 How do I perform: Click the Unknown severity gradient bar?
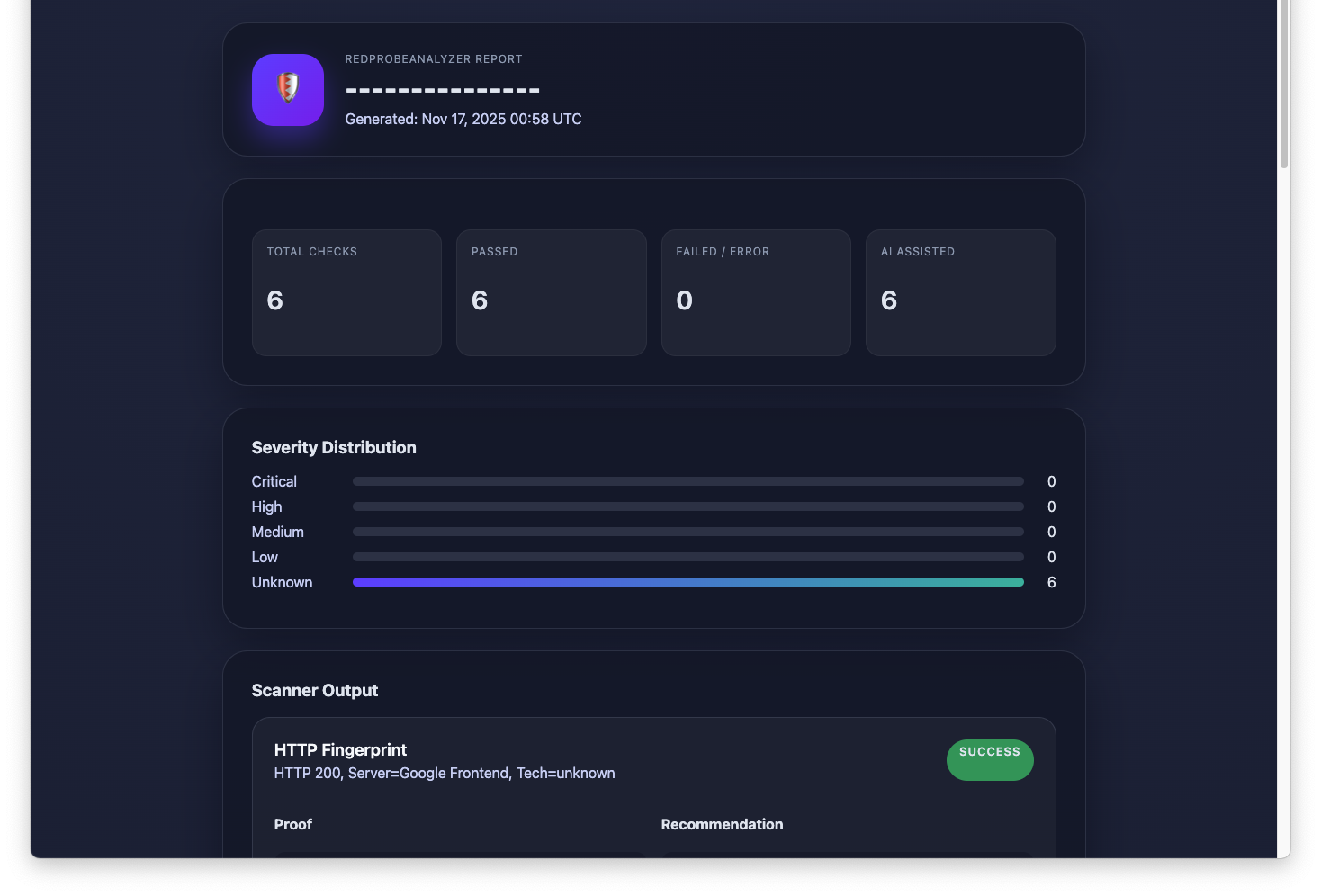(687, 582)
